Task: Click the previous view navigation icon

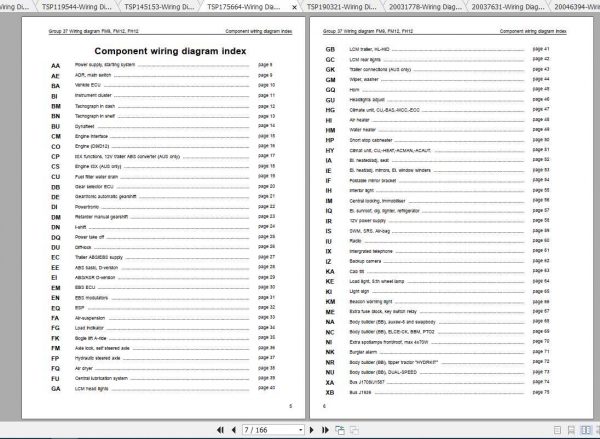Action: tap(339, 430)
